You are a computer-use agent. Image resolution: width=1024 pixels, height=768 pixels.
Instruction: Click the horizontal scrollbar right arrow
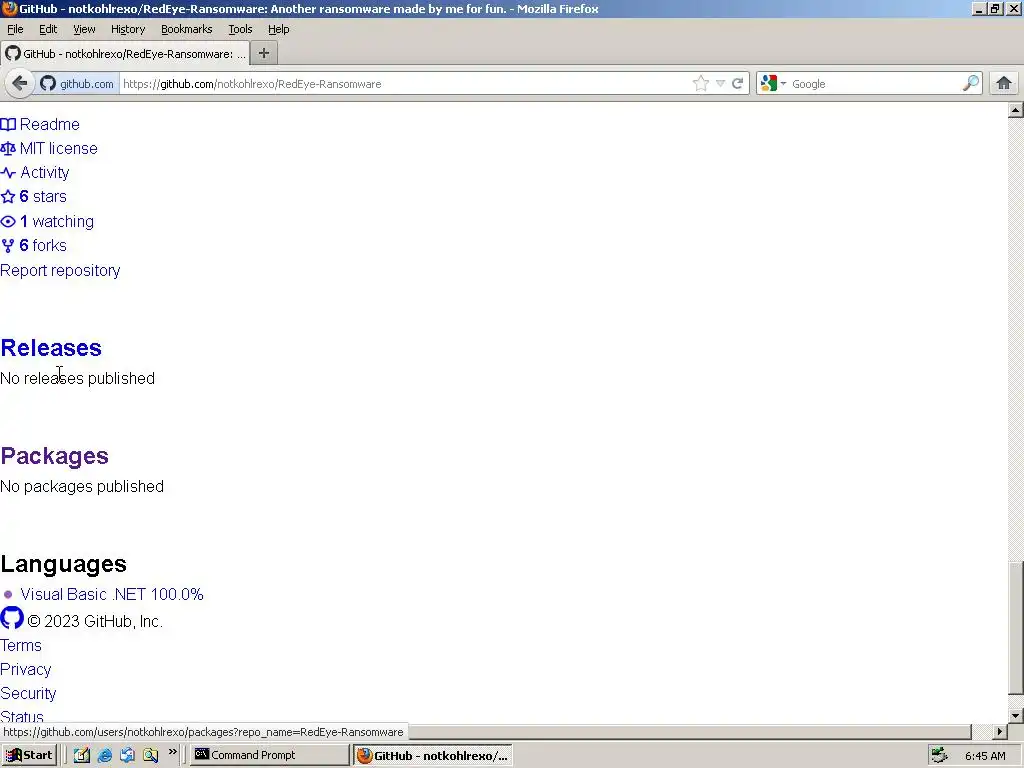[999, 731]
